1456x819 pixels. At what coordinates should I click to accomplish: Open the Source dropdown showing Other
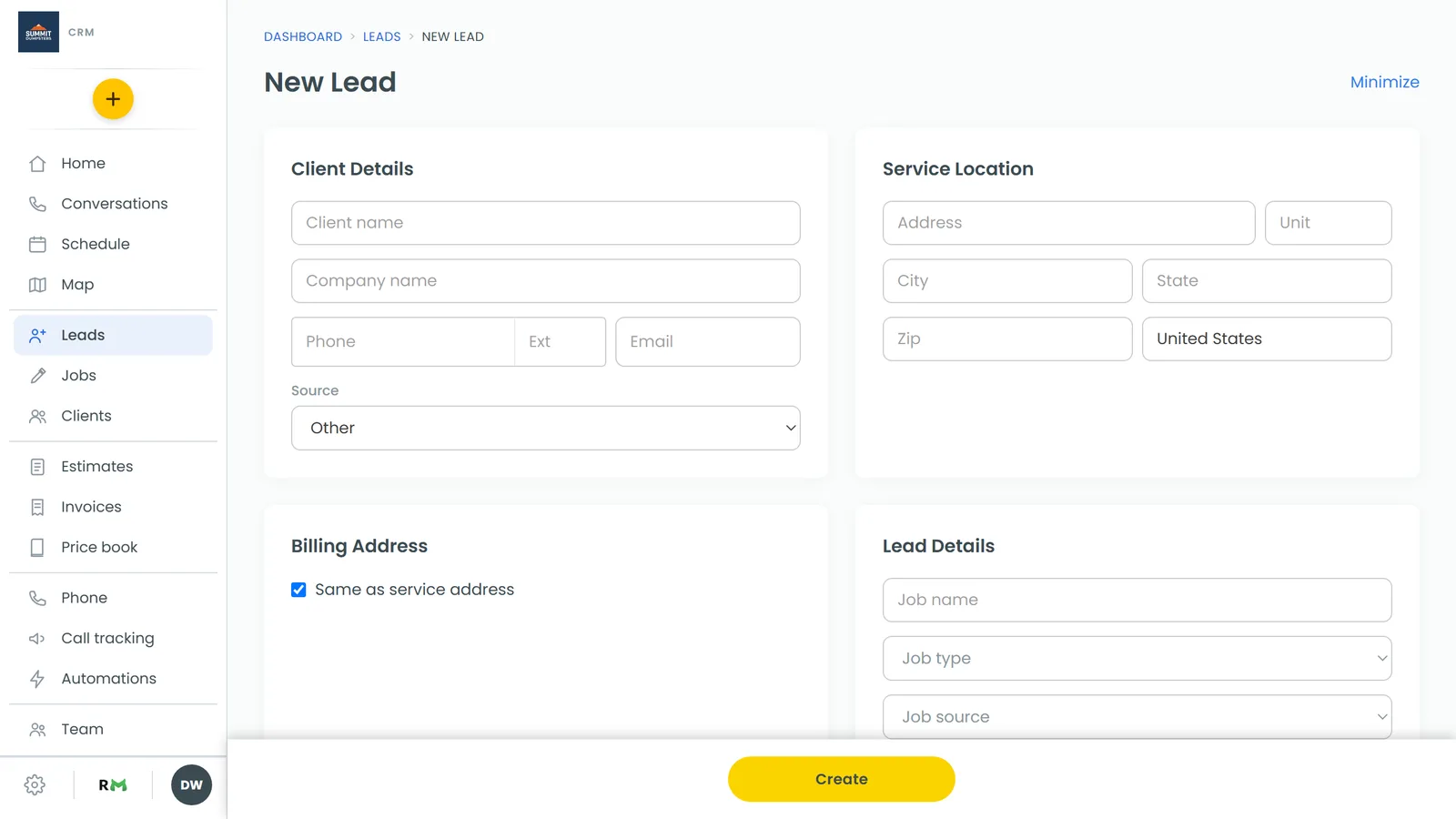(546, 428)
